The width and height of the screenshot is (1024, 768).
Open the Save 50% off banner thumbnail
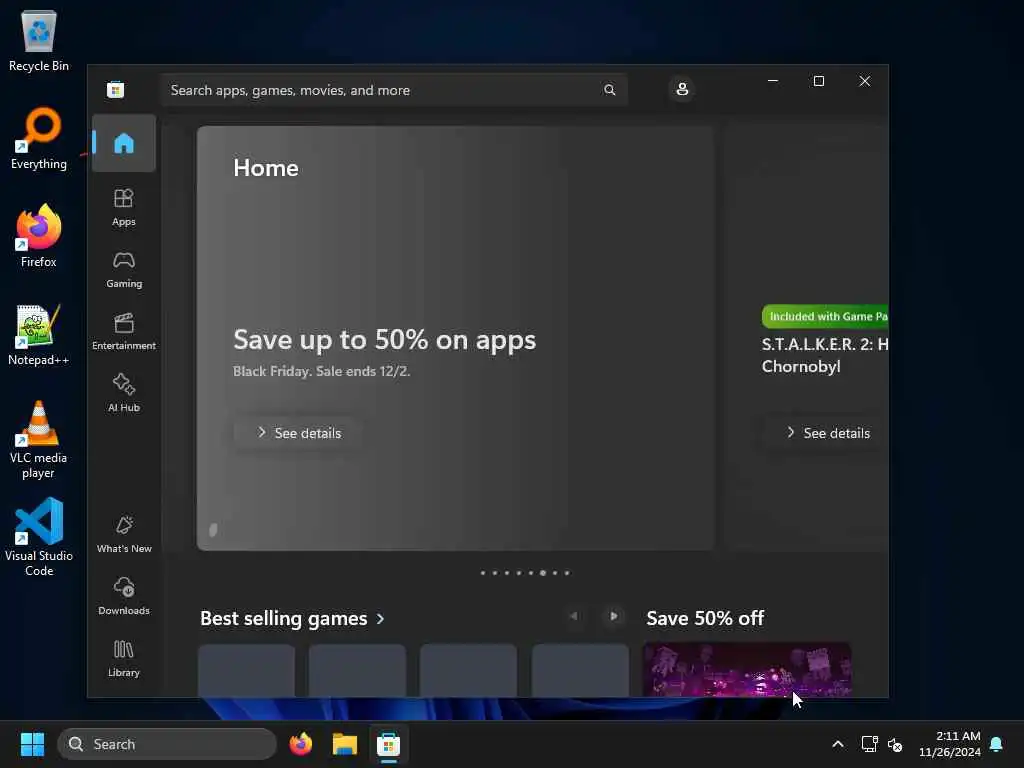[746, 669]
